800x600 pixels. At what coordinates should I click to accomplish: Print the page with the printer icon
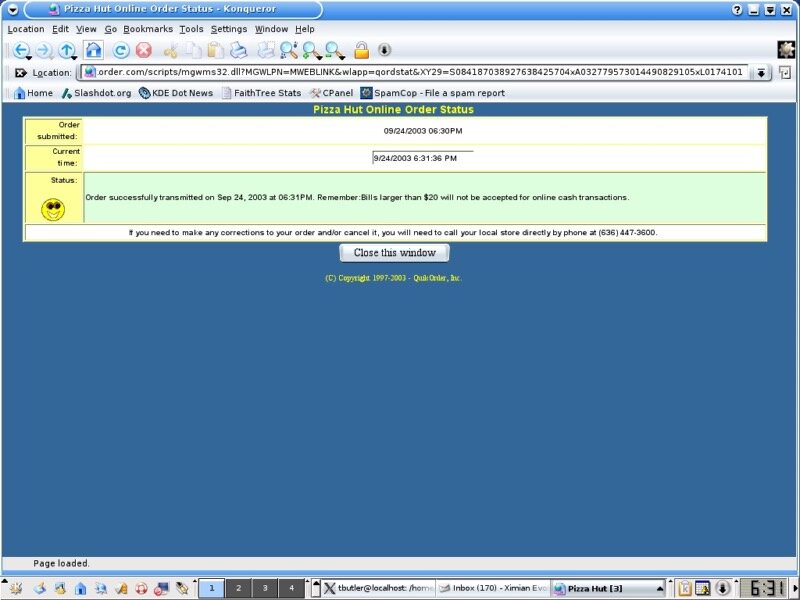tap(238, 50)
